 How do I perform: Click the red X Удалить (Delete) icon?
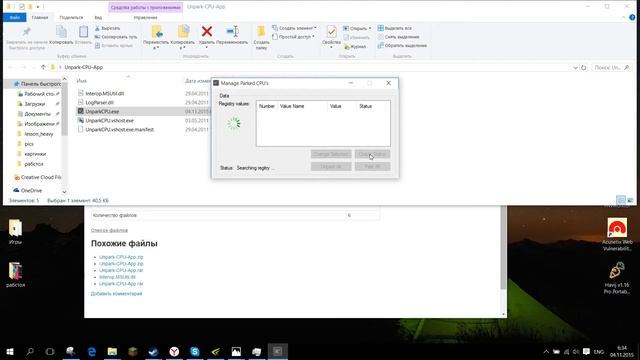(x=207, y=31)
